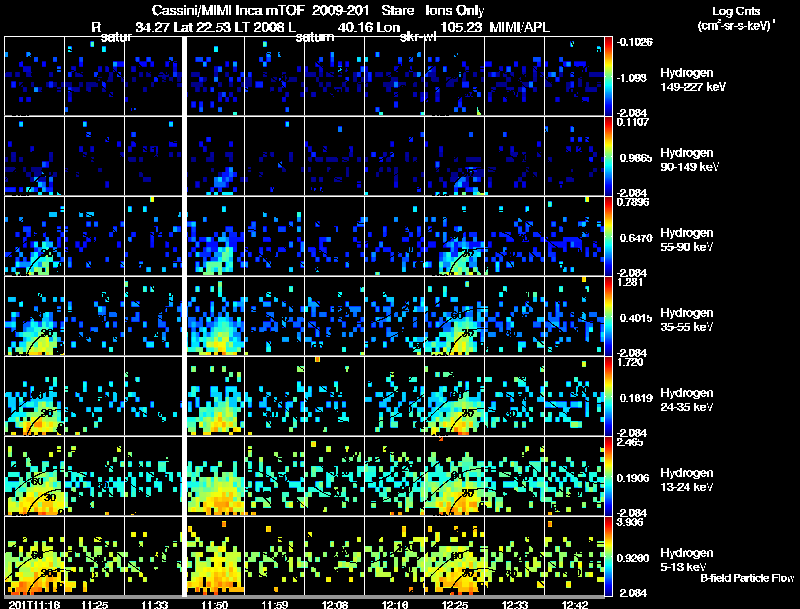Click the 11:50 time axis label
800x609 pixels.
point(215,604)
